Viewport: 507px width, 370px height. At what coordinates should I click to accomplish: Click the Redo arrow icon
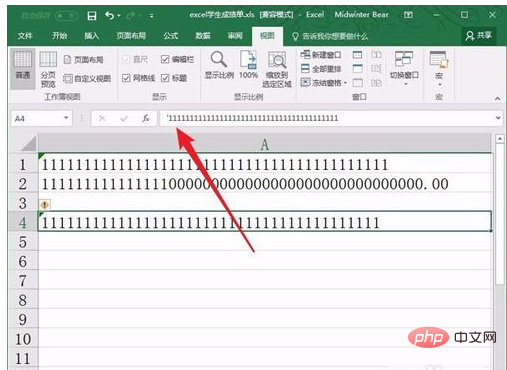[x=131, y=15]
